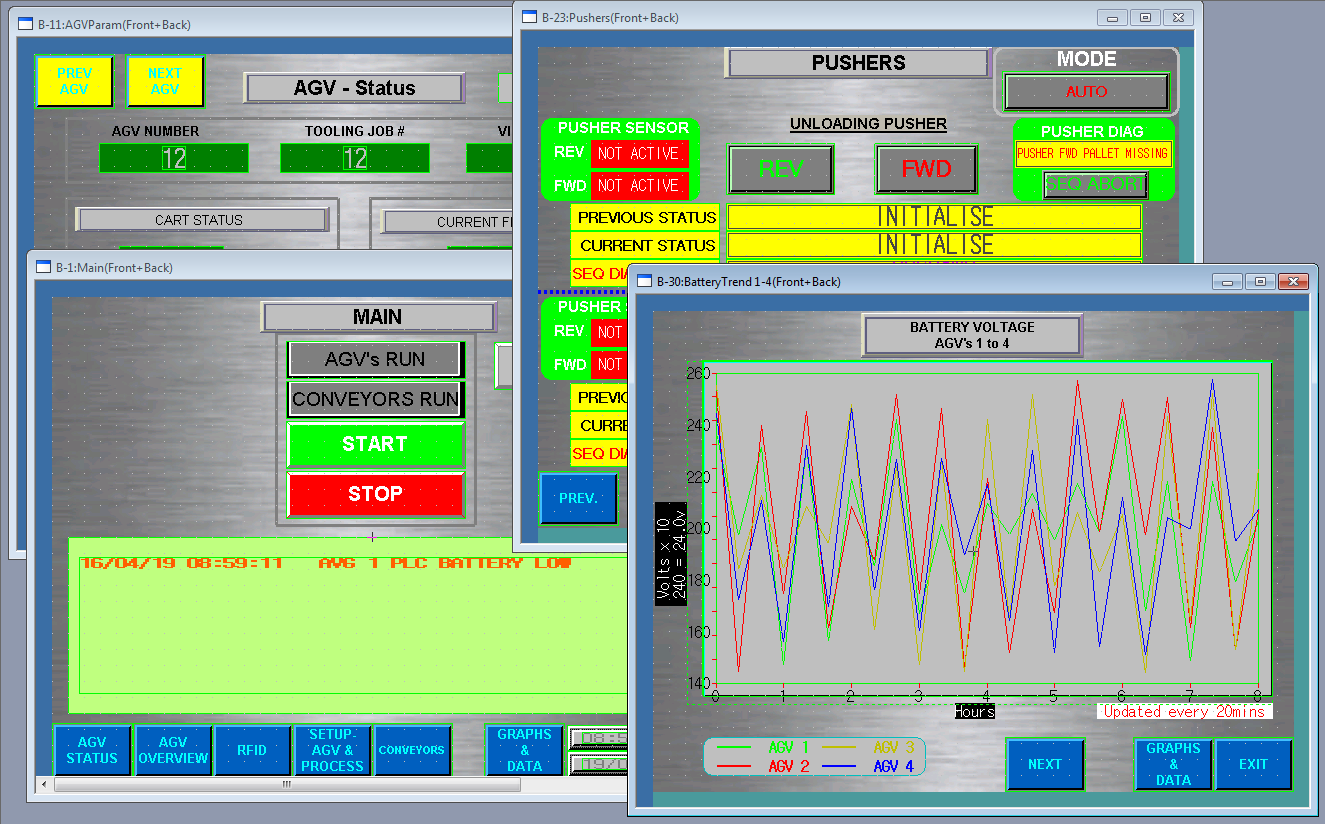Open CONVEYORS screen from Main window
1325x824 pixels.
click(411, 750)
